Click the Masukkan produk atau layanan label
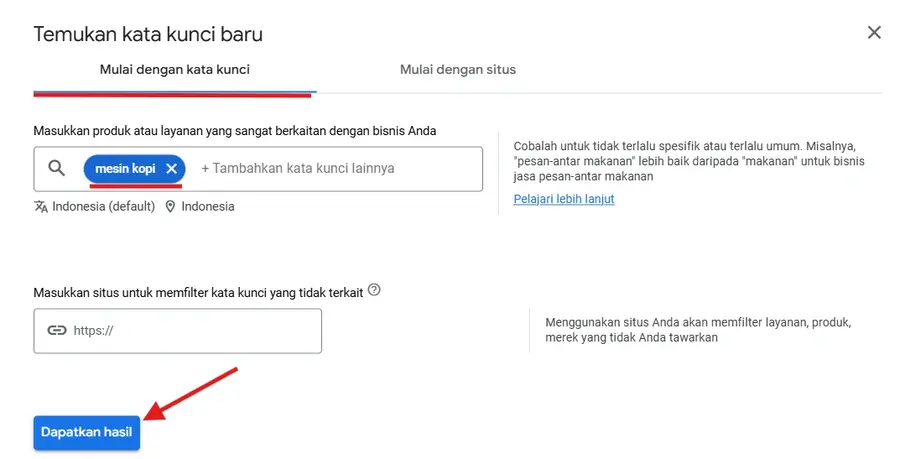This screenshot has width=900, height=459. point(235,131)
